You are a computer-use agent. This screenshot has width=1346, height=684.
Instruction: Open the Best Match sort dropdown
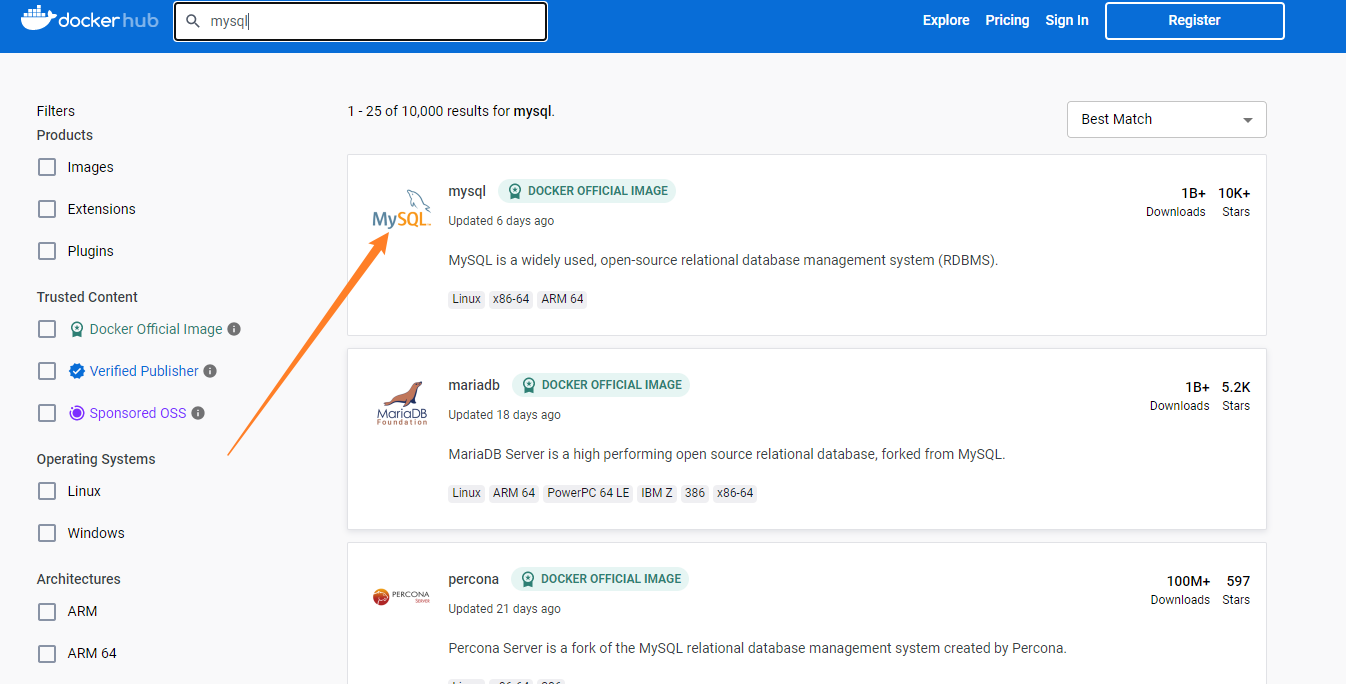coord(1166,119)
